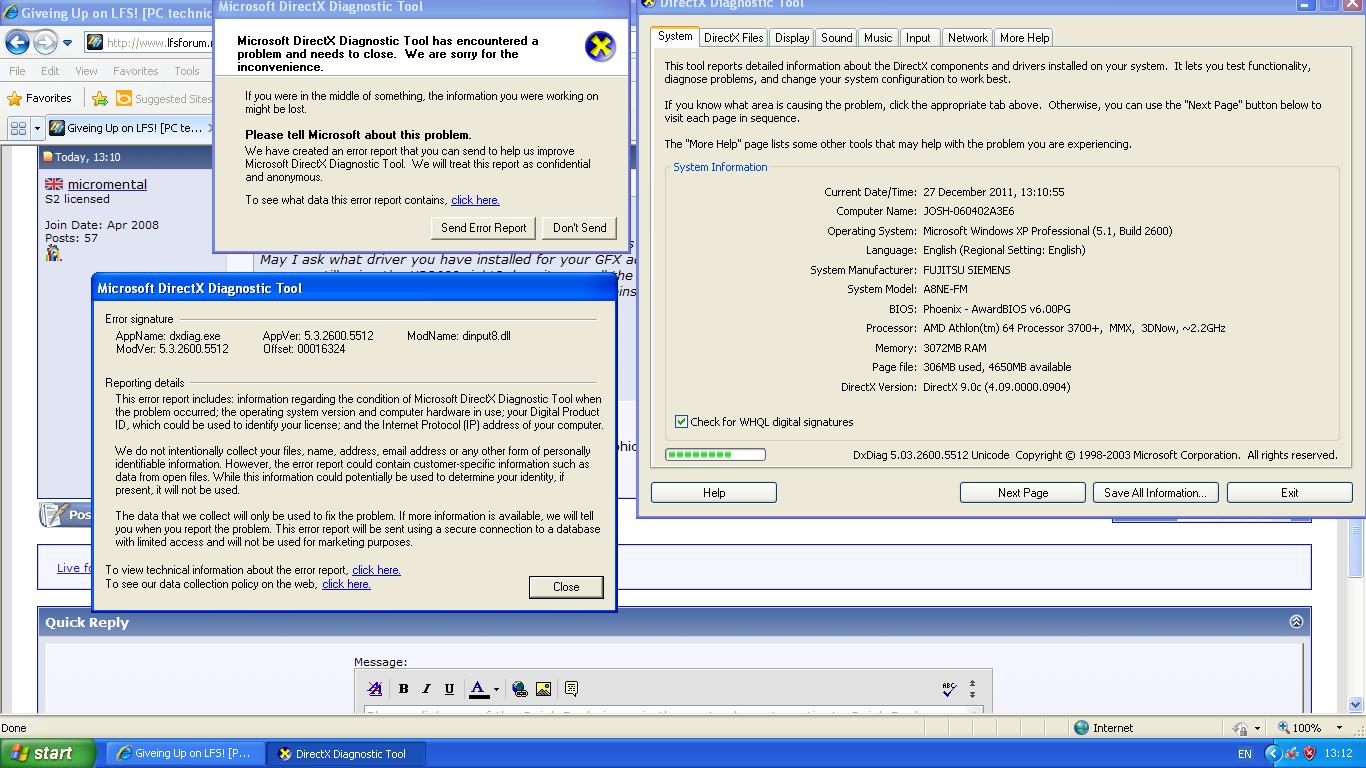The width and height of the screenshot is (1366, 768).
Task: Click the editor size up-down arrows
Action: pyautogui.click(x=972, y=689)
